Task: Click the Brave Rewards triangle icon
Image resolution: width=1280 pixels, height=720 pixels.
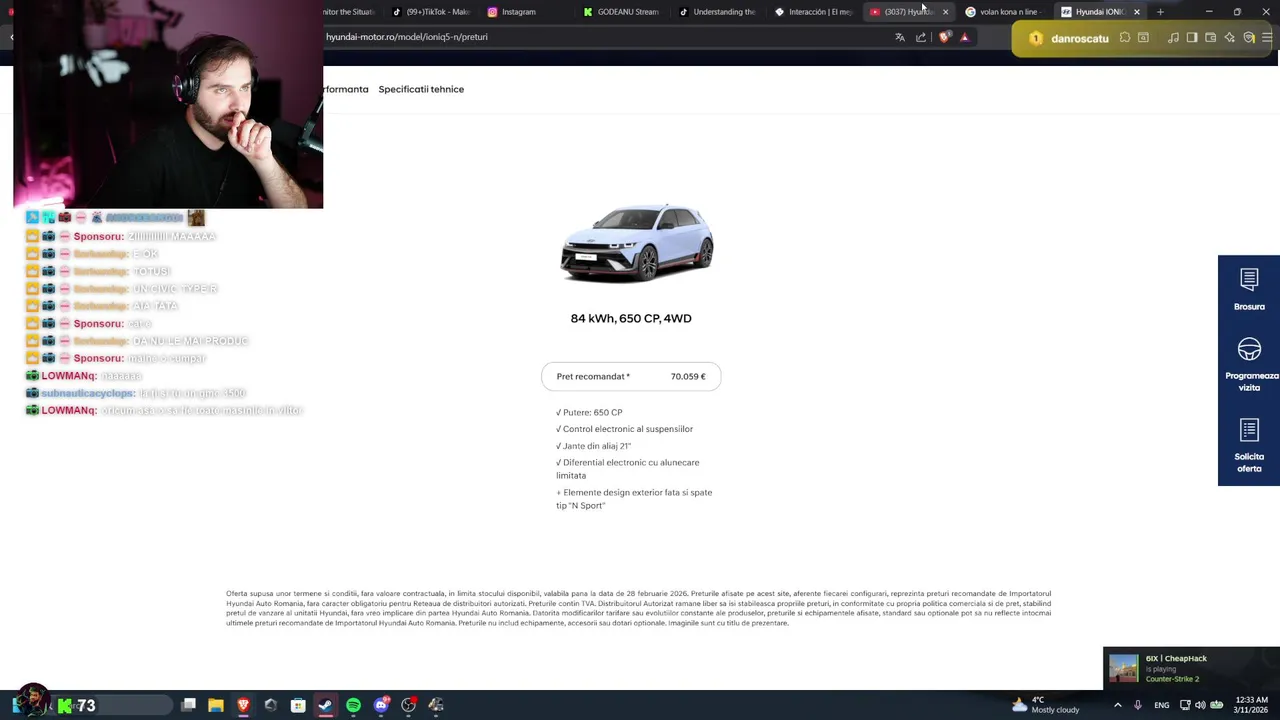Action: [x=964, y=37]
